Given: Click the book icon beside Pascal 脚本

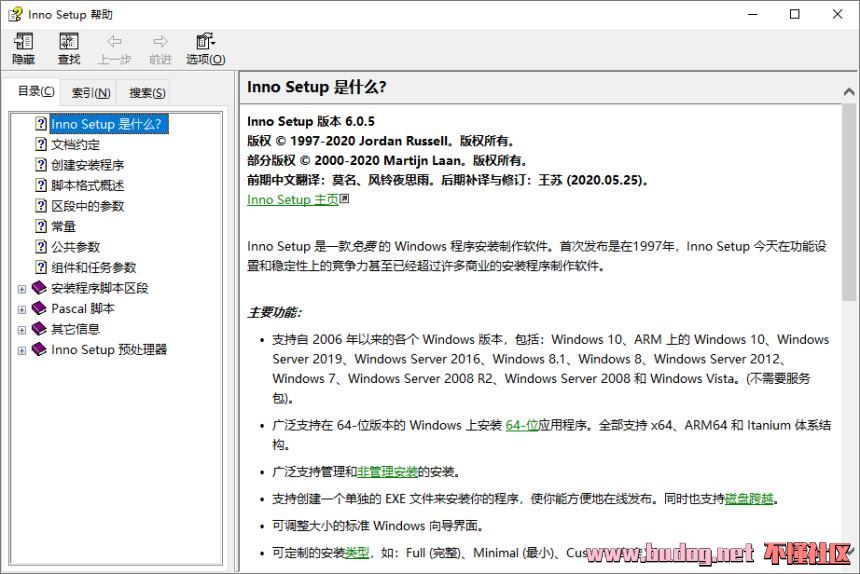Looking at the screenshot, I should (x=39, y=308).
